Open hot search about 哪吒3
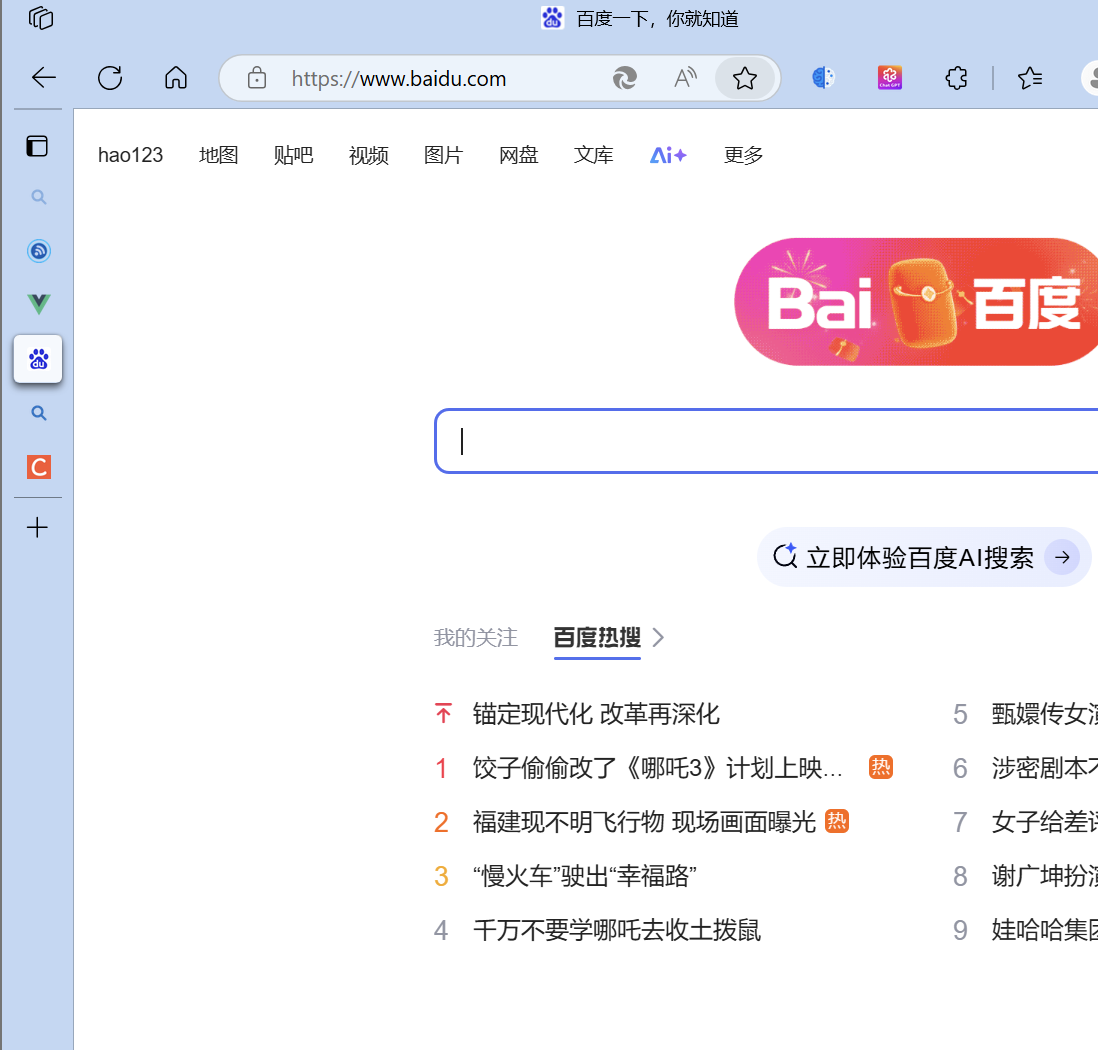The height and width of the screenshot is (1050, 1098). tap(658, 768)
